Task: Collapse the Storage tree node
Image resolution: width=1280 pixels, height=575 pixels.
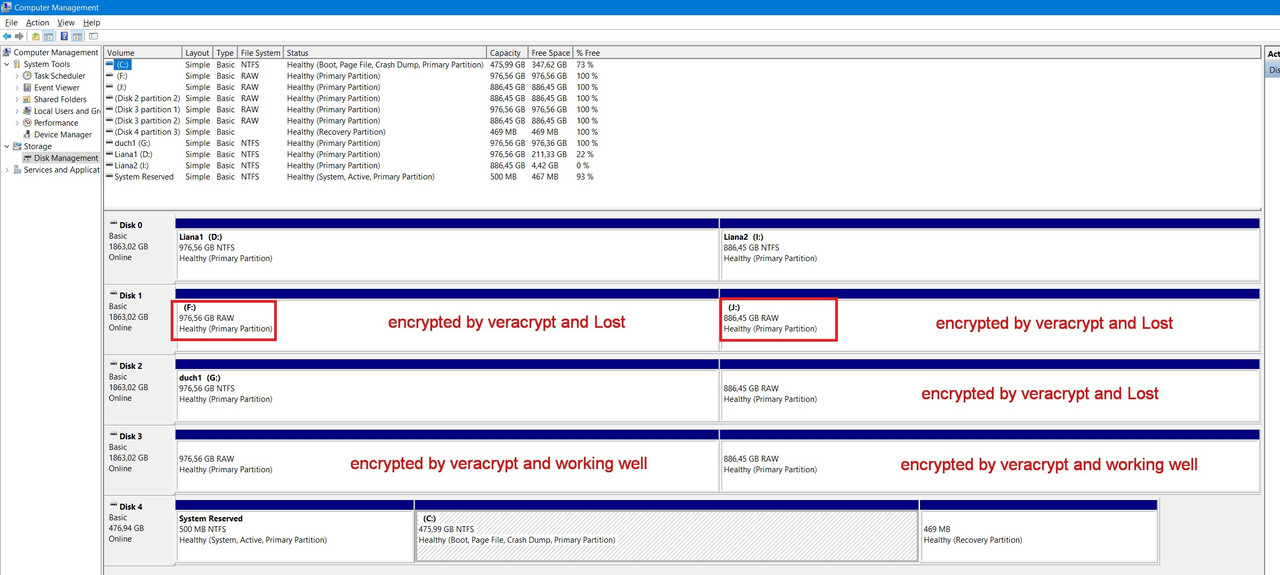Action: [x=7, y=146]
